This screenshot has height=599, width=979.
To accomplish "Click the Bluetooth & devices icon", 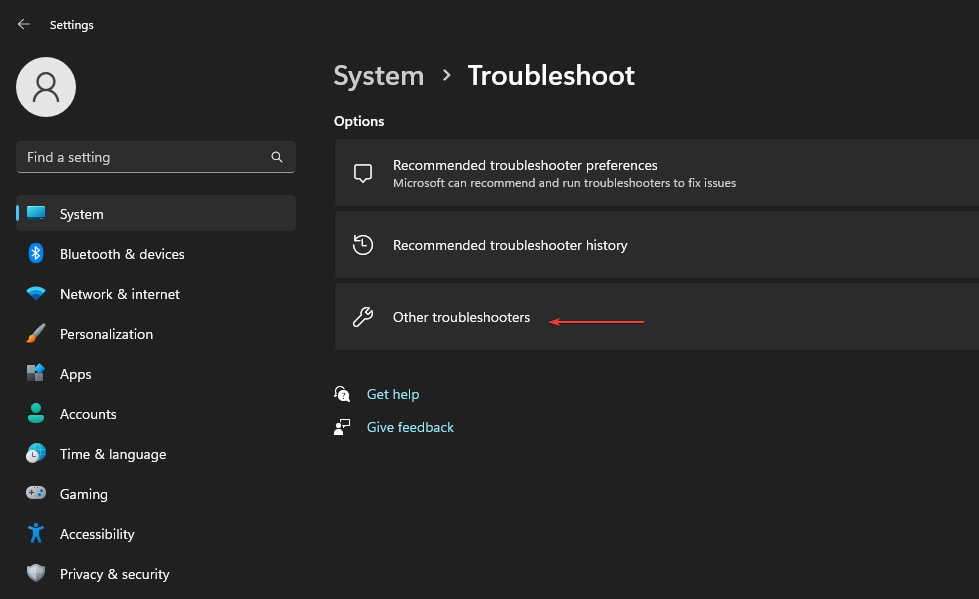I will (36, 254).
